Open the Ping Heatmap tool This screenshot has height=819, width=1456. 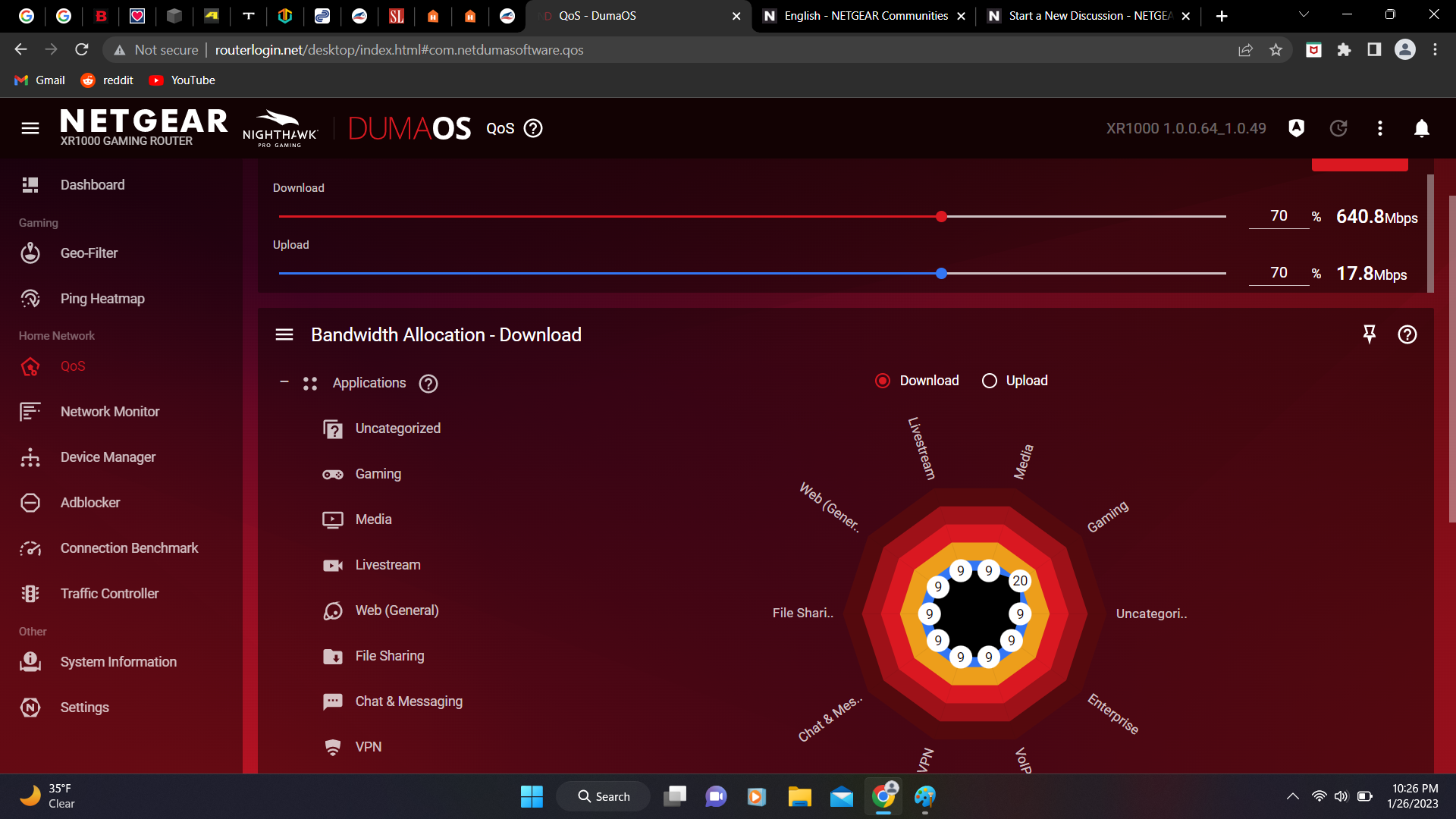[102, 298]
